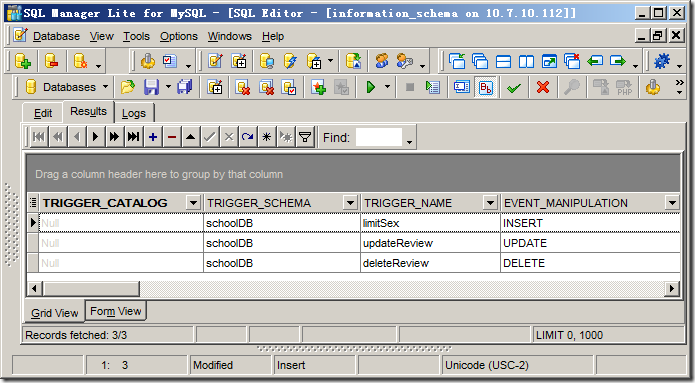Click the horizontal scrollbar right arrow

(x=672, y=289)
